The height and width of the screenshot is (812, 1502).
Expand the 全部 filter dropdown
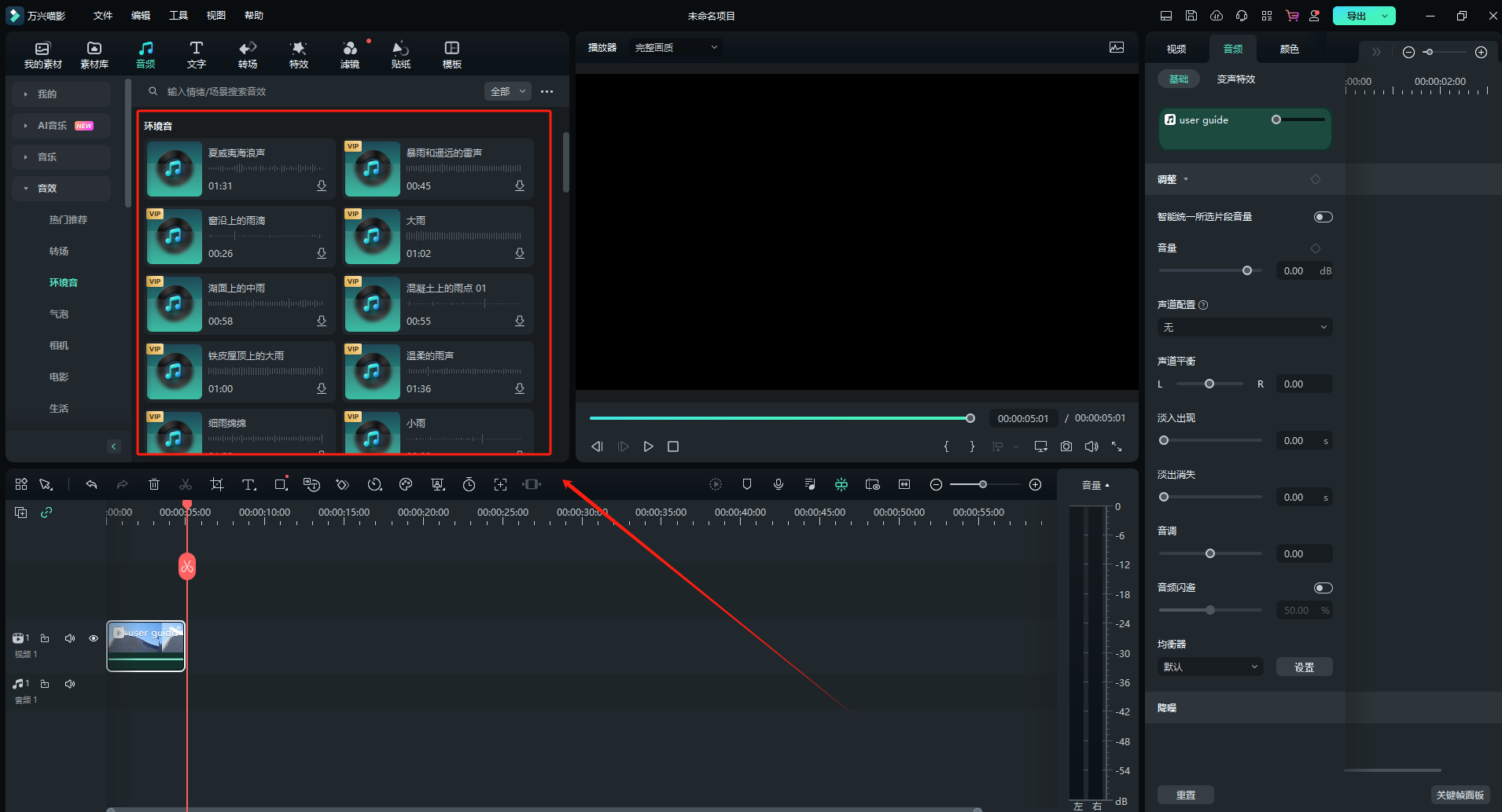[507, 92]
